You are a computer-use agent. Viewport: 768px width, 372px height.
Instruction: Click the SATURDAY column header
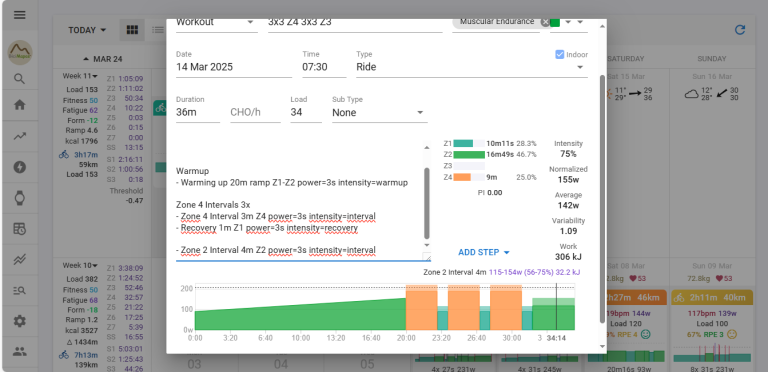(625, 59)
